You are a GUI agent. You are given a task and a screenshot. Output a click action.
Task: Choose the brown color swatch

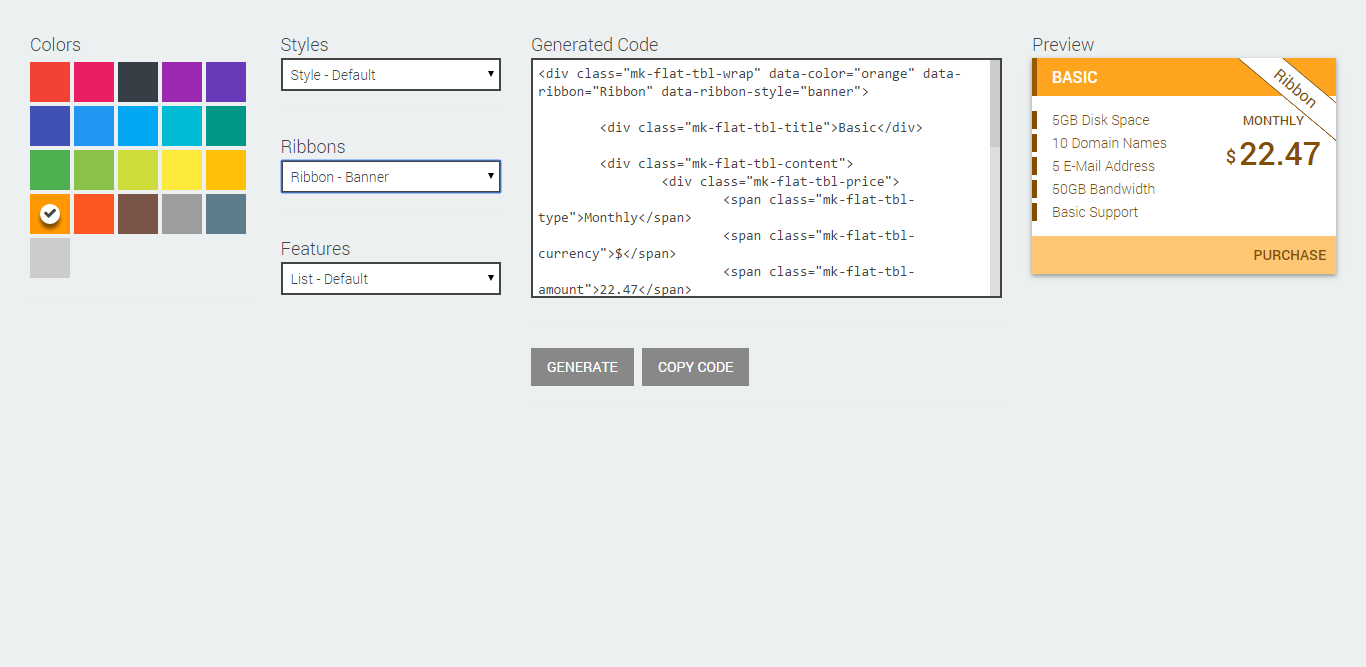pos(138,214)
